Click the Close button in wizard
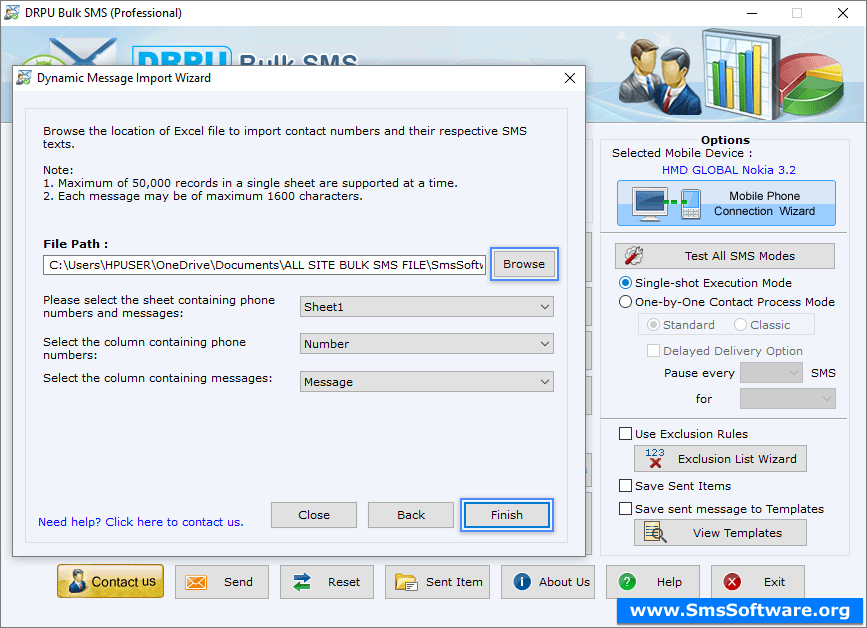 [314, 515]
